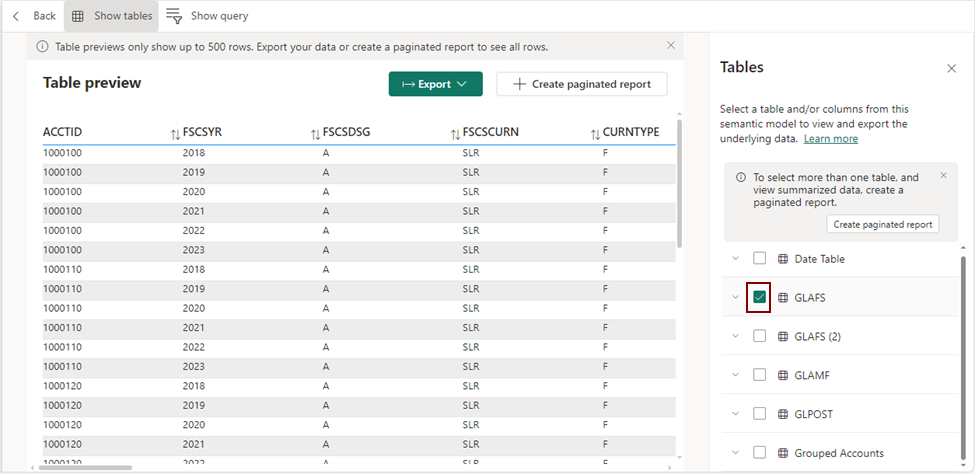Expand the GLAFS table columns
This screenshot has width=975, height=474.
(x=736, y=297)
